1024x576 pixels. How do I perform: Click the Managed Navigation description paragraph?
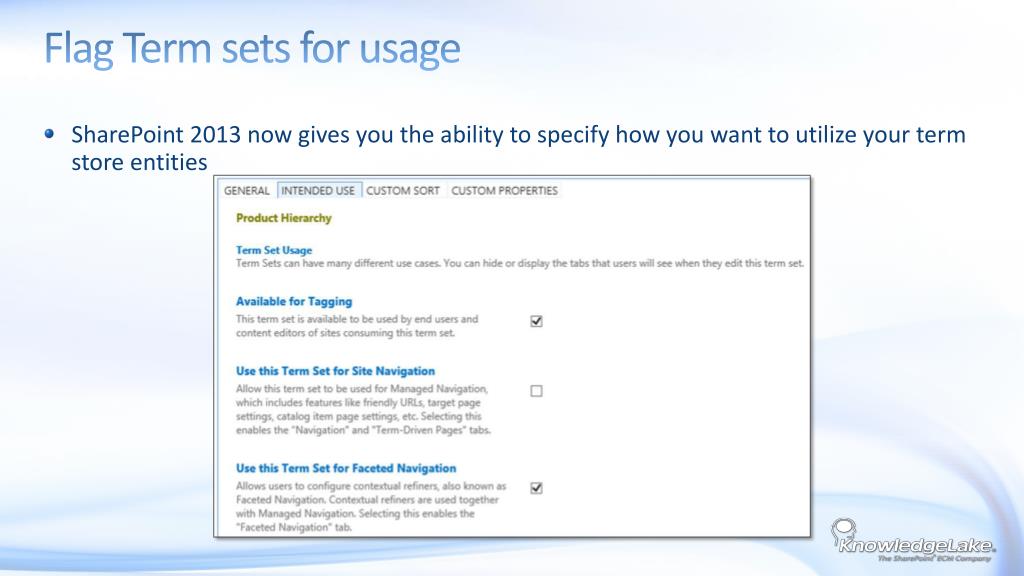(x=363, y=409)
